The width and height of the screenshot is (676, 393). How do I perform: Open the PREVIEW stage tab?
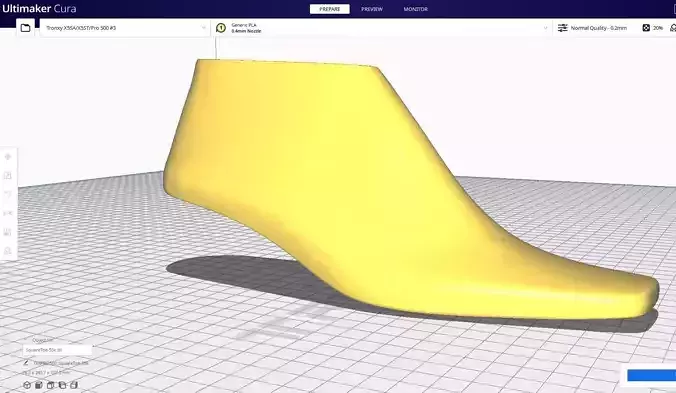[x=372, y=9]
